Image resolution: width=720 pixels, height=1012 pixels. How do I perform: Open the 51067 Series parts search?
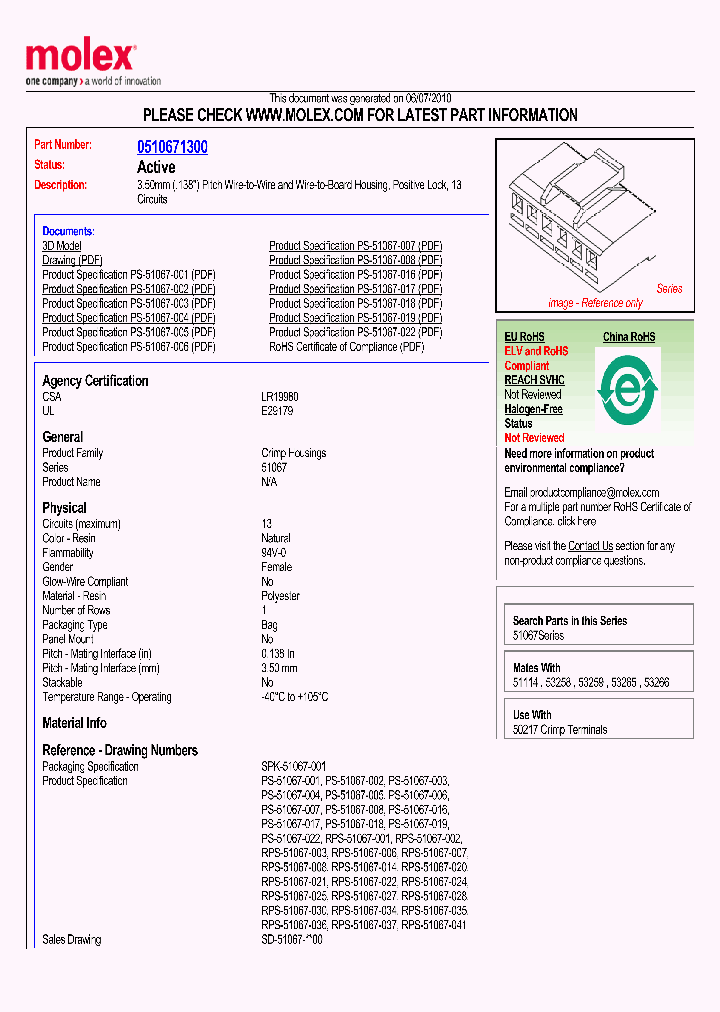538,635
